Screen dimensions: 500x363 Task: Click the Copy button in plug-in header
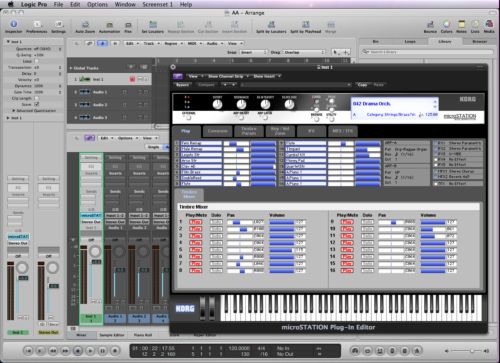(362, 85)
